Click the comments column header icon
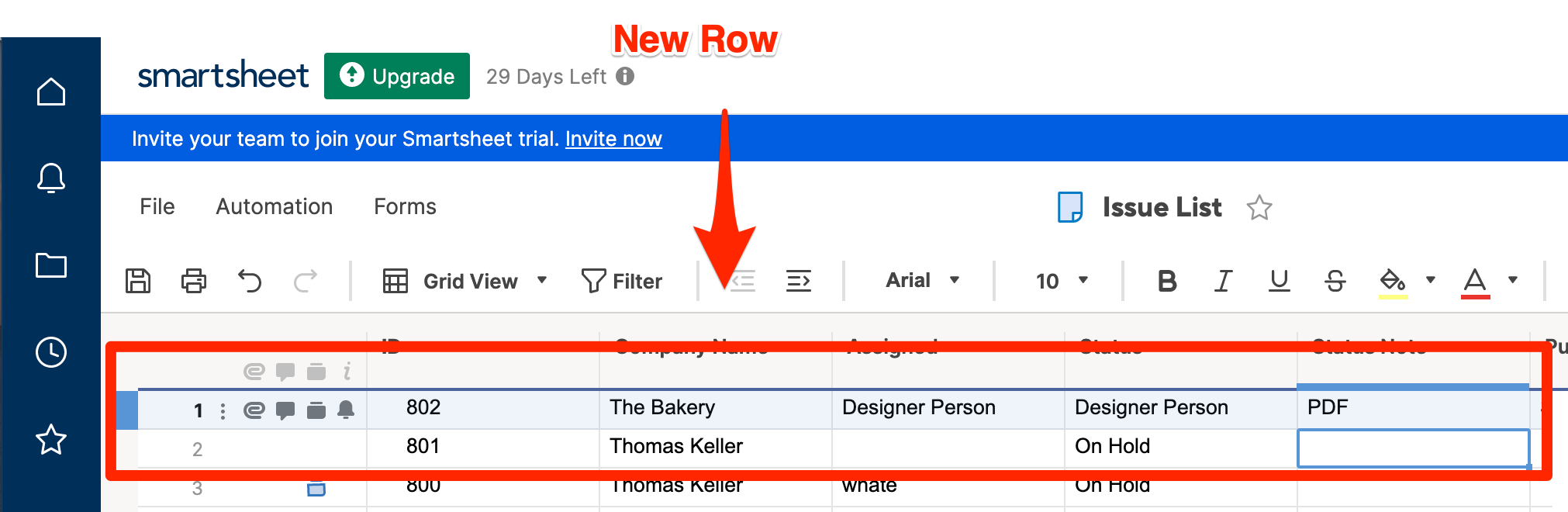 [x=285, y=372]
